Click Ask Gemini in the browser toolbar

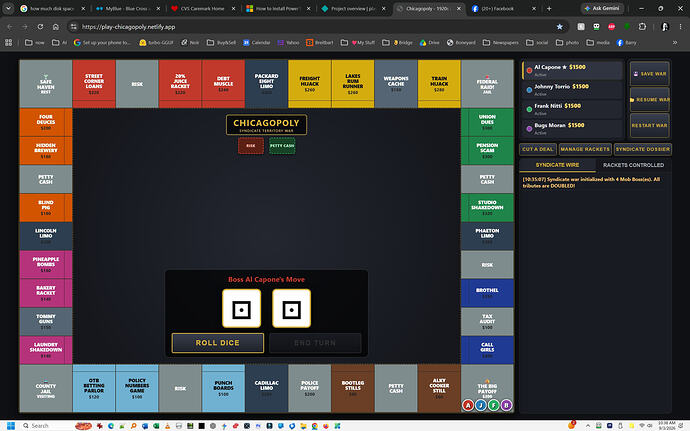point(602,8)
